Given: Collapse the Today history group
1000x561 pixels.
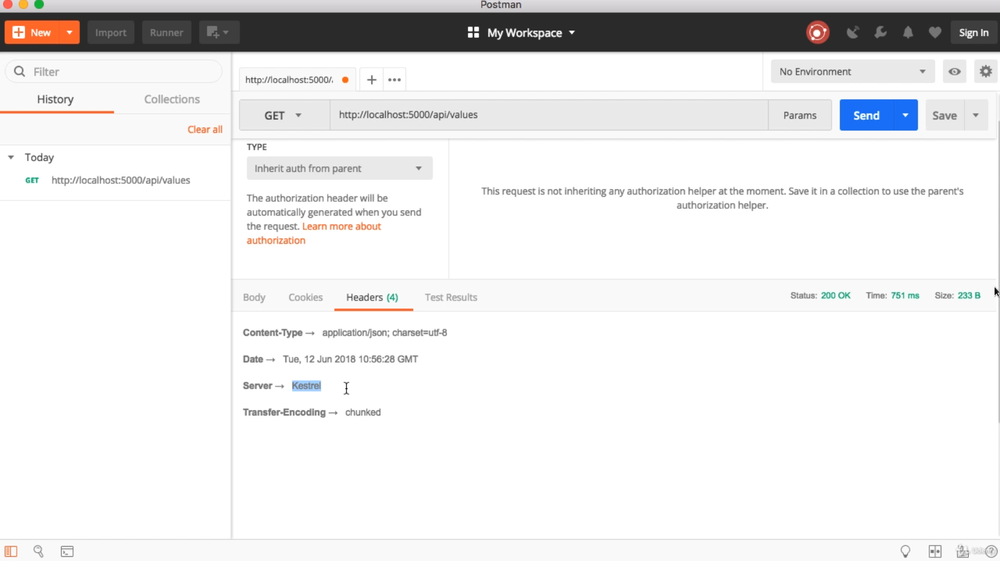Looking at the screenshot, I should [x=11, y=157].
